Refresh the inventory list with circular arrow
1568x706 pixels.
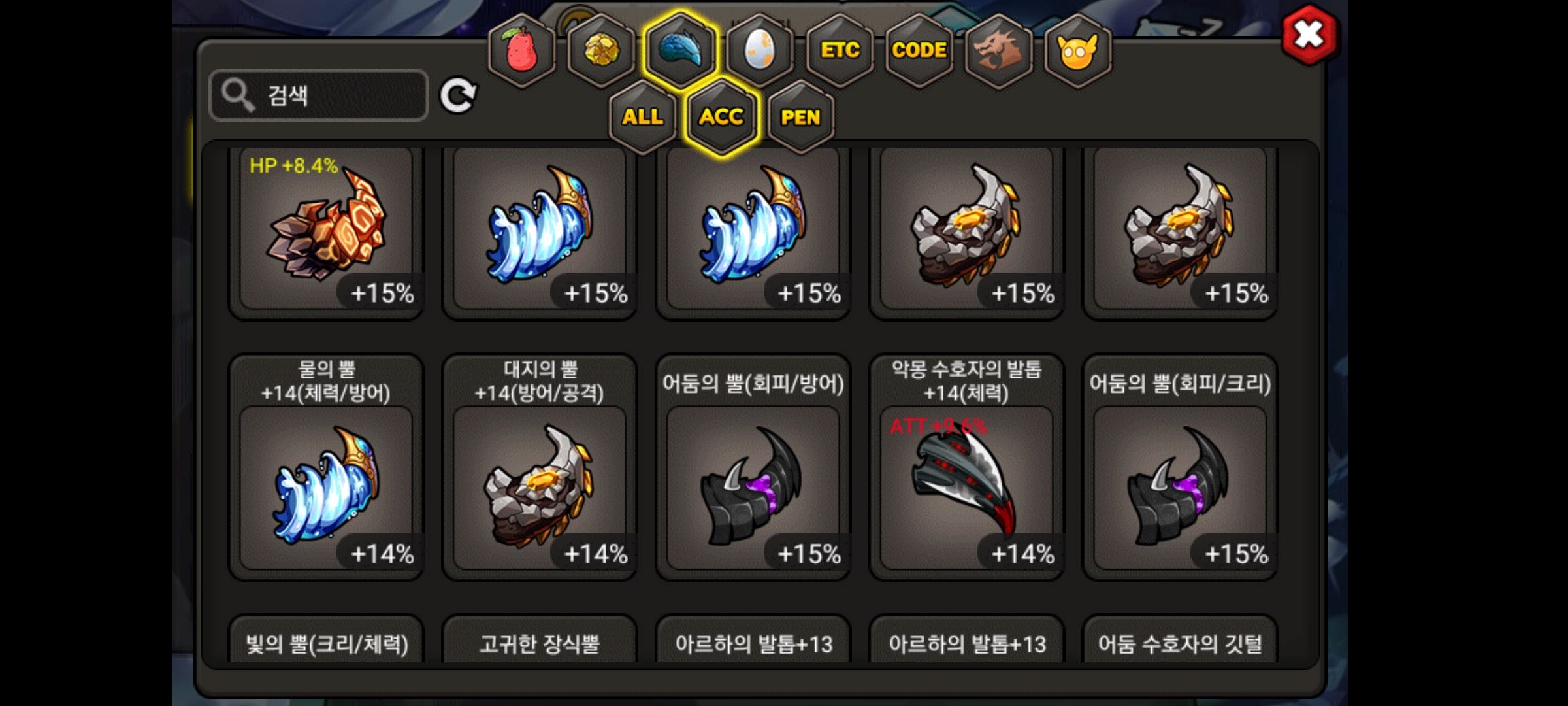[457, 96]
